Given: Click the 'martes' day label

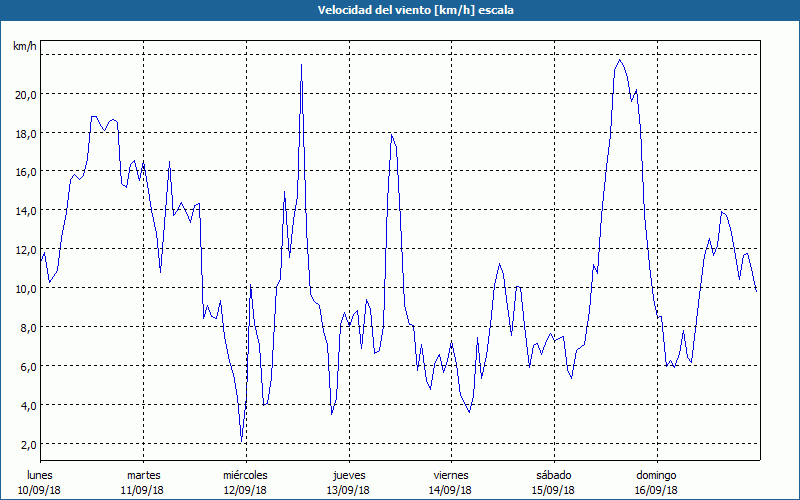Looking at the screenshot, I should pyautogui.click(x=144, y=475).
